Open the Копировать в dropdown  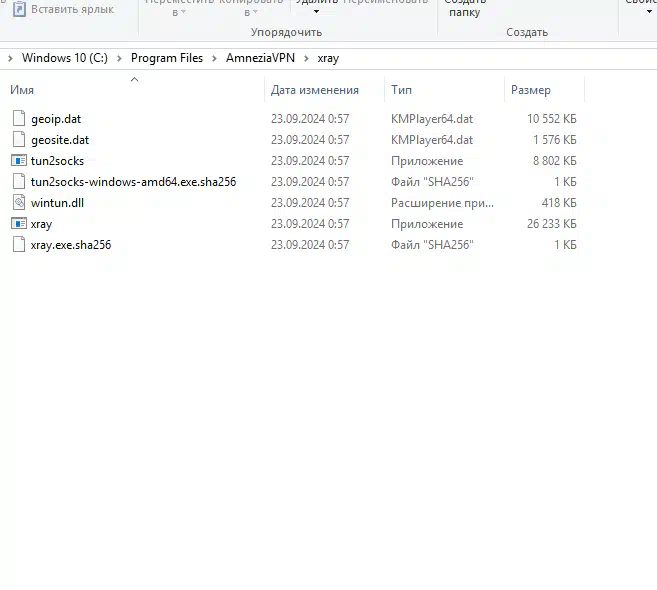[251, 13]
